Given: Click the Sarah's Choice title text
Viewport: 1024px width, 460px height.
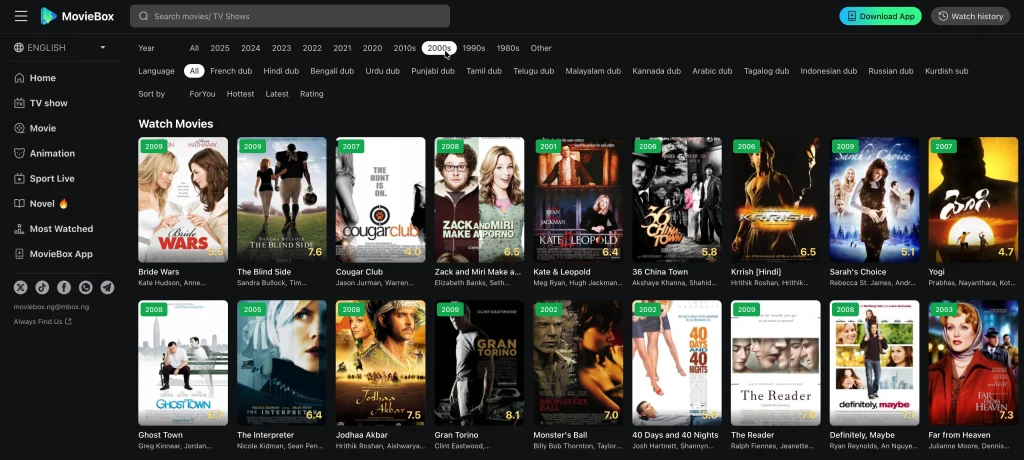Looking at the screenshot, I should [x=858, y=272].
